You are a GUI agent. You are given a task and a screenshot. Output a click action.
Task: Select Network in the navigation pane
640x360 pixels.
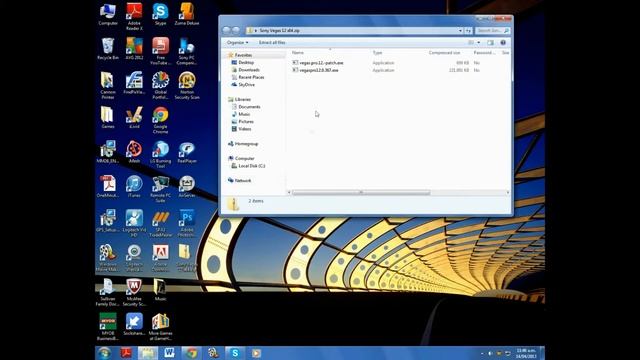coord(242,180)
